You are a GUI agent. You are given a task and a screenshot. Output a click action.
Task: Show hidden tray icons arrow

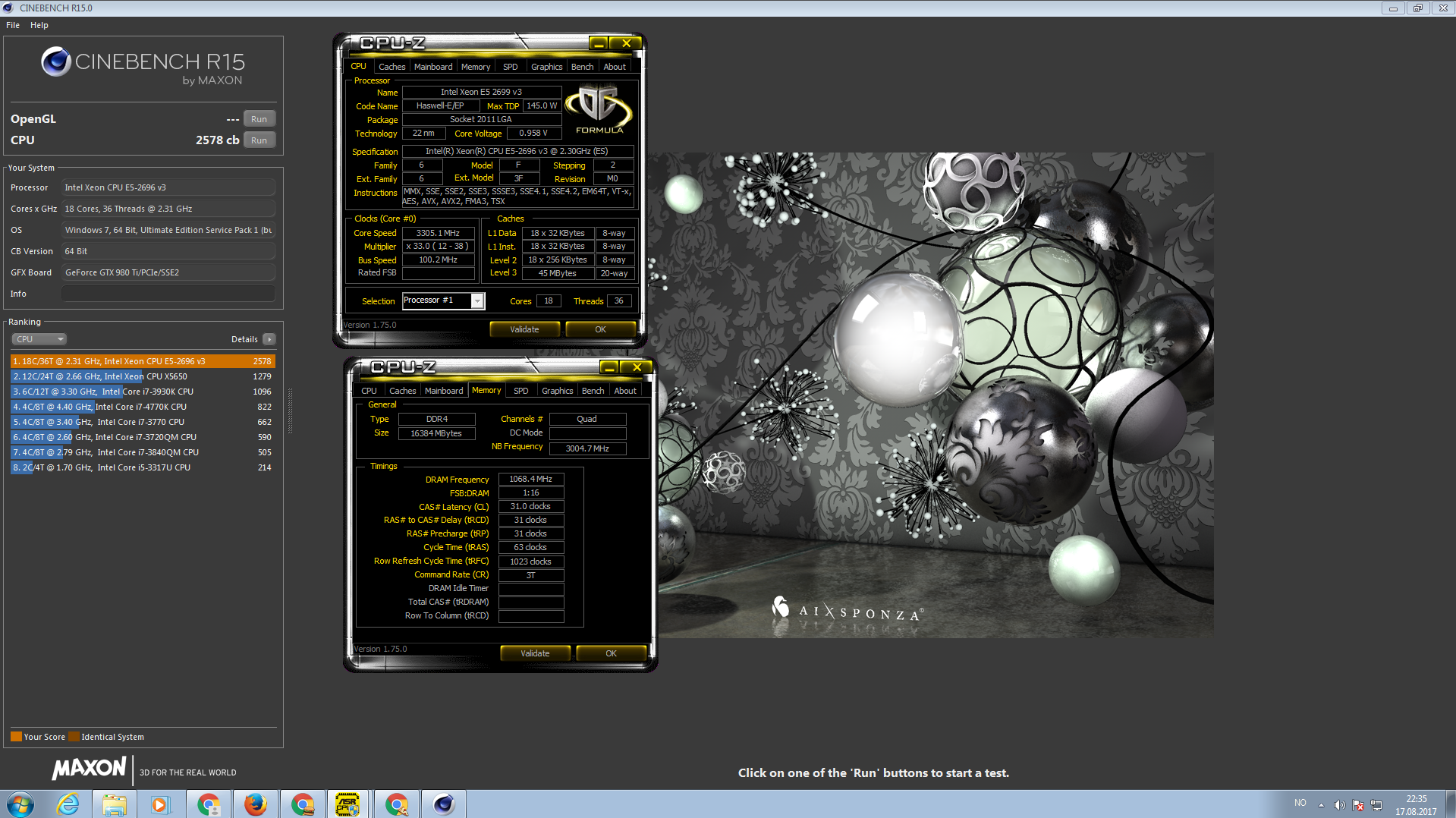click(x=1321, y=804)
